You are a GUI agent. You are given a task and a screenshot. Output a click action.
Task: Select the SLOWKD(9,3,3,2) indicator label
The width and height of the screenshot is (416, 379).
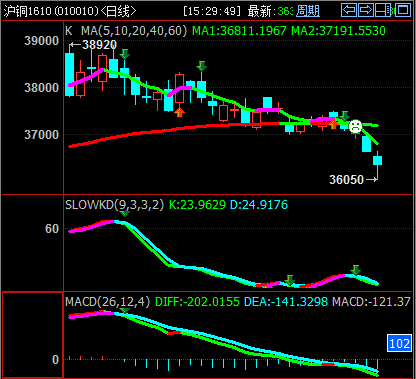(115, 205)
